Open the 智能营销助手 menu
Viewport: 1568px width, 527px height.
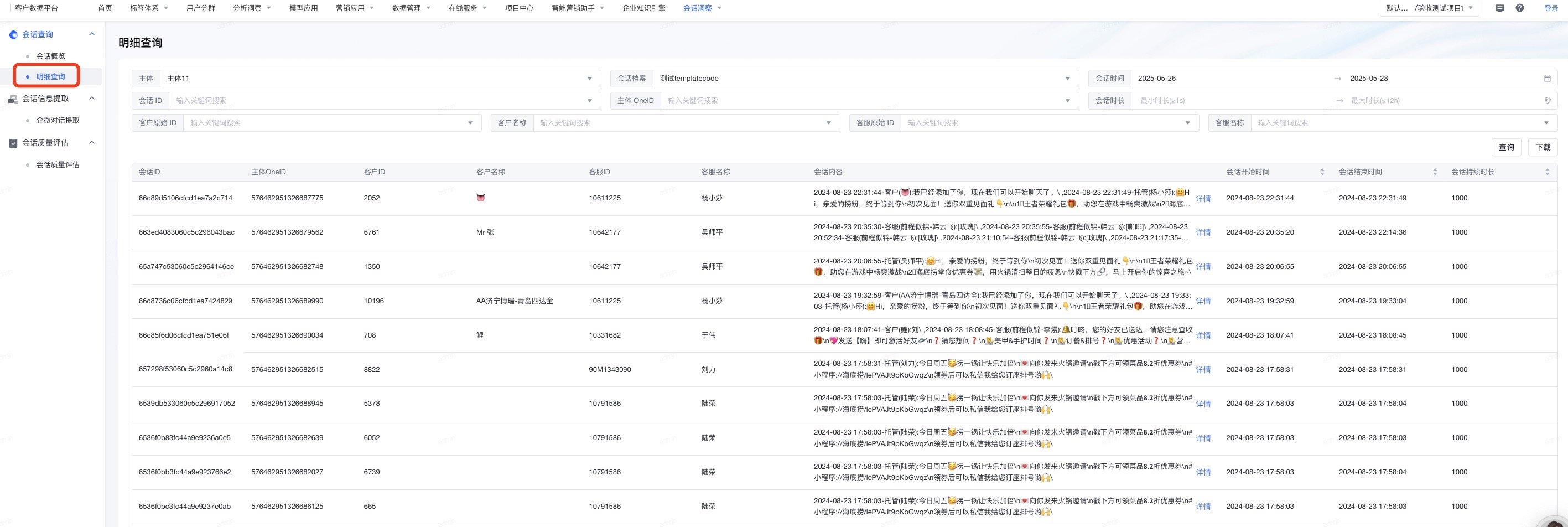click(578, 8)
